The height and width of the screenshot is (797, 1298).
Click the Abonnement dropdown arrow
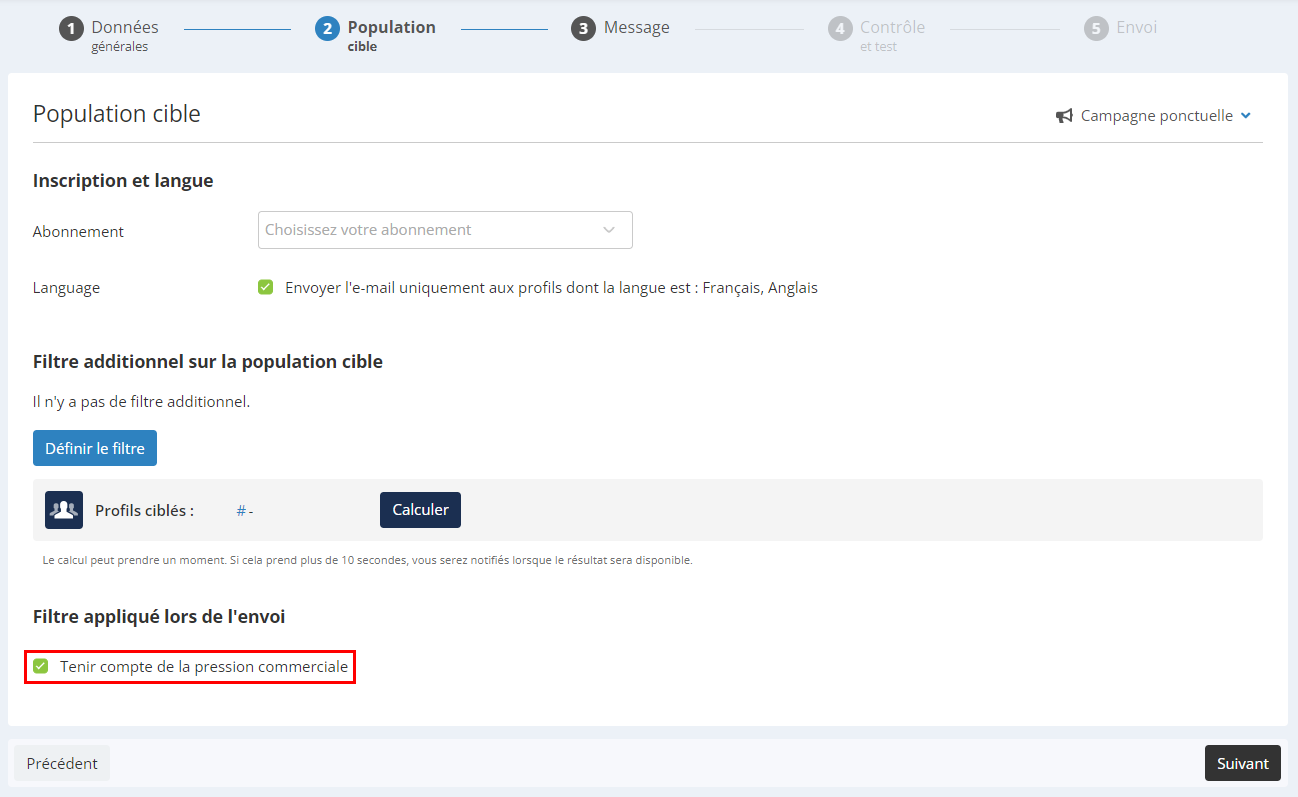[x=609, y=230]
